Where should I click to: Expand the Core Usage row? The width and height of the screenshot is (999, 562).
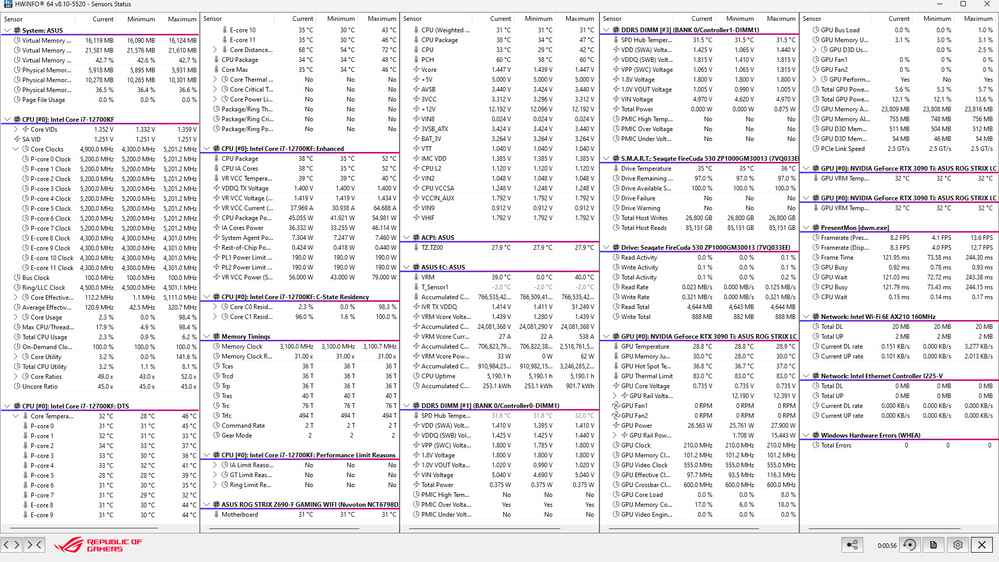pos(16,317)
